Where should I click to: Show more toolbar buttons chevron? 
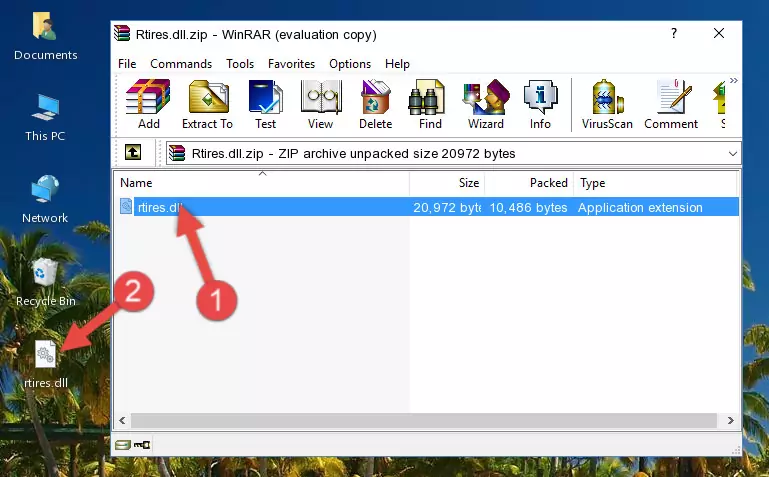point(733,81)
